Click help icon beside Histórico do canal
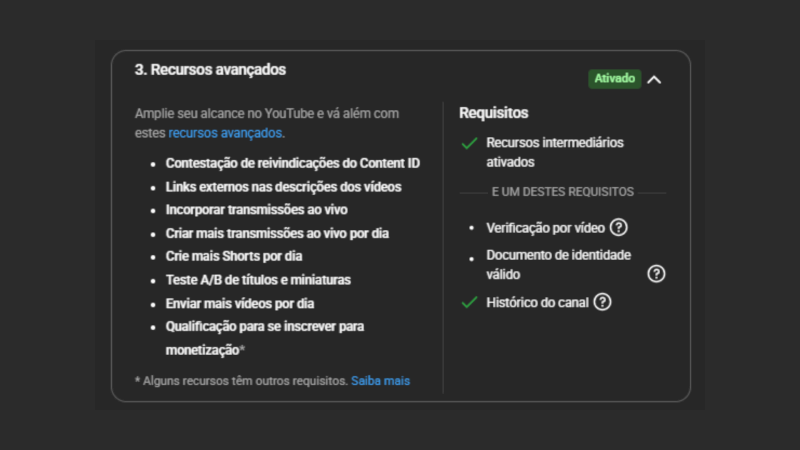The image size is (800, 450). coord(602,301)
